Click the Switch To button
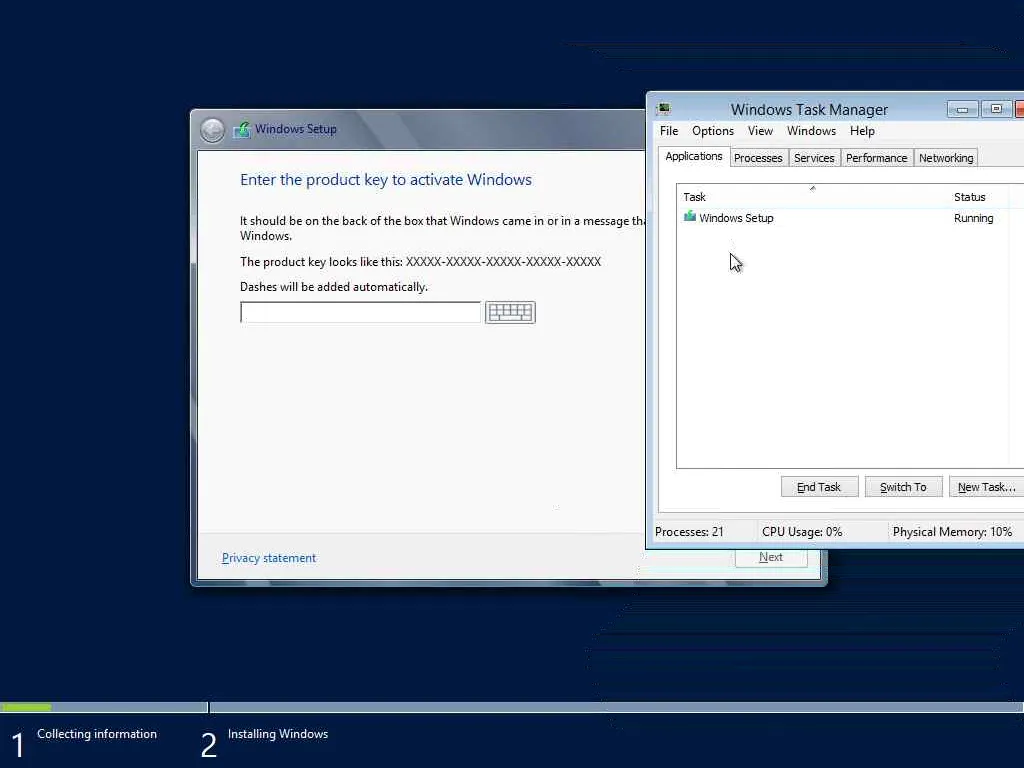This screenshot has width=1024, height=768. click(x=903, y=487)
